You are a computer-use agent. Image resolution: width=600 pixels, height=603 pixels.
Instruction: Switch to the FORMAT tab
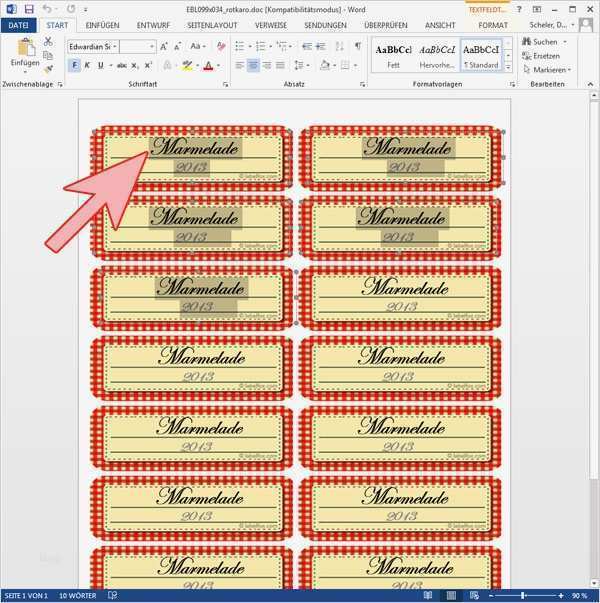coord(493,25)
